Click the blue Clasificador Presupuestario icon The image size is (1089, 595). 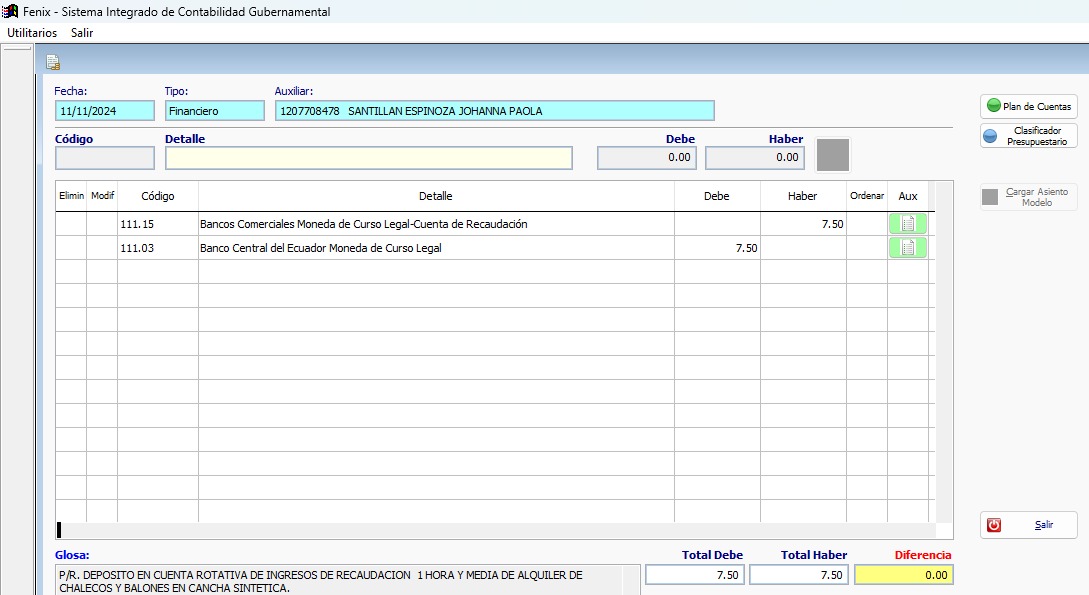(990, 137)
